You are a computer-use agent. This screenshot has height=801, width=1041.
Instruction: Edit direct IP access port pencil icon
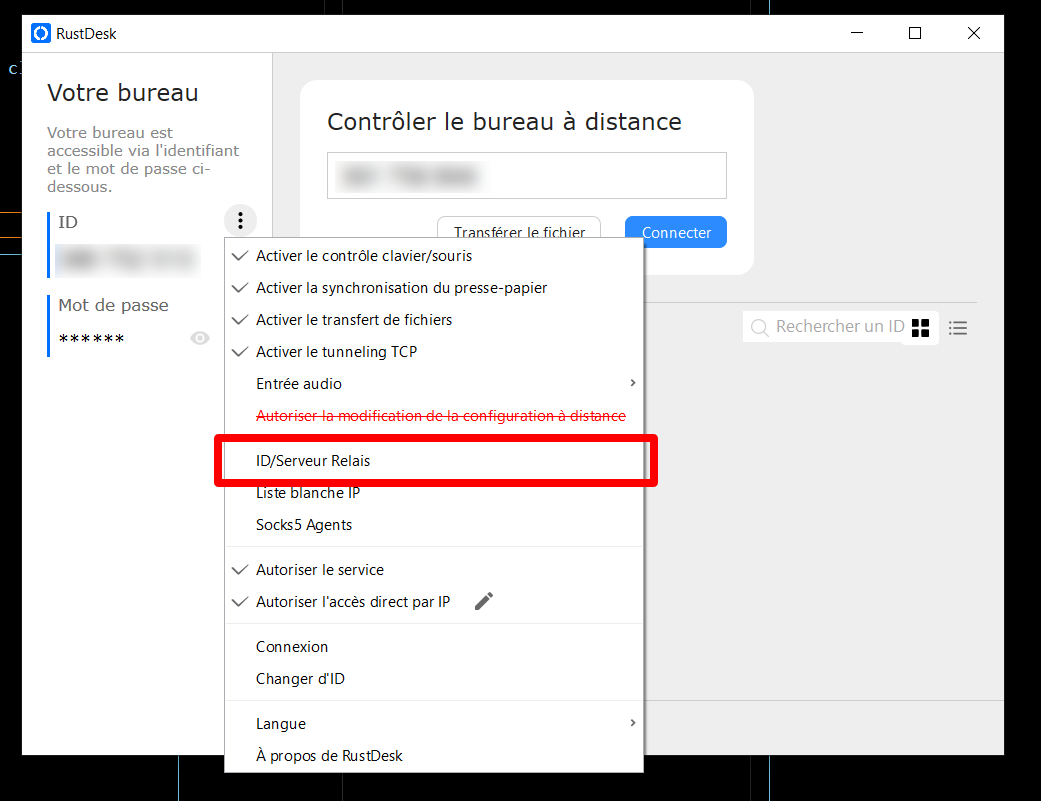tap(484, 601)
